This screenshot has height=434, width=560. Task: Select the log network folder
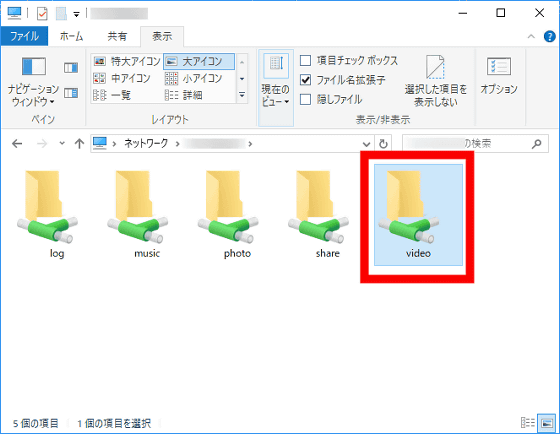point(48,215)
